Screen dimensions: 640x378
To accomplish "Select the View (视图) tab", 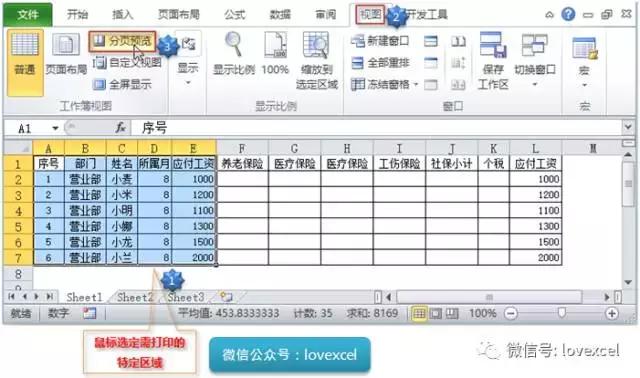I will pos(370,15).
